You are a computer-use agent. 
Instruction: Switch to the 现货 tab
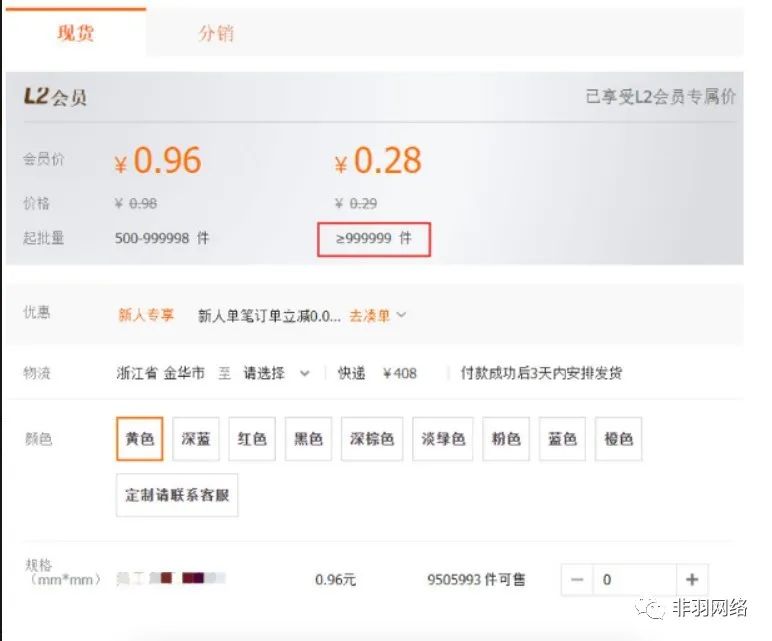(76, 33)
